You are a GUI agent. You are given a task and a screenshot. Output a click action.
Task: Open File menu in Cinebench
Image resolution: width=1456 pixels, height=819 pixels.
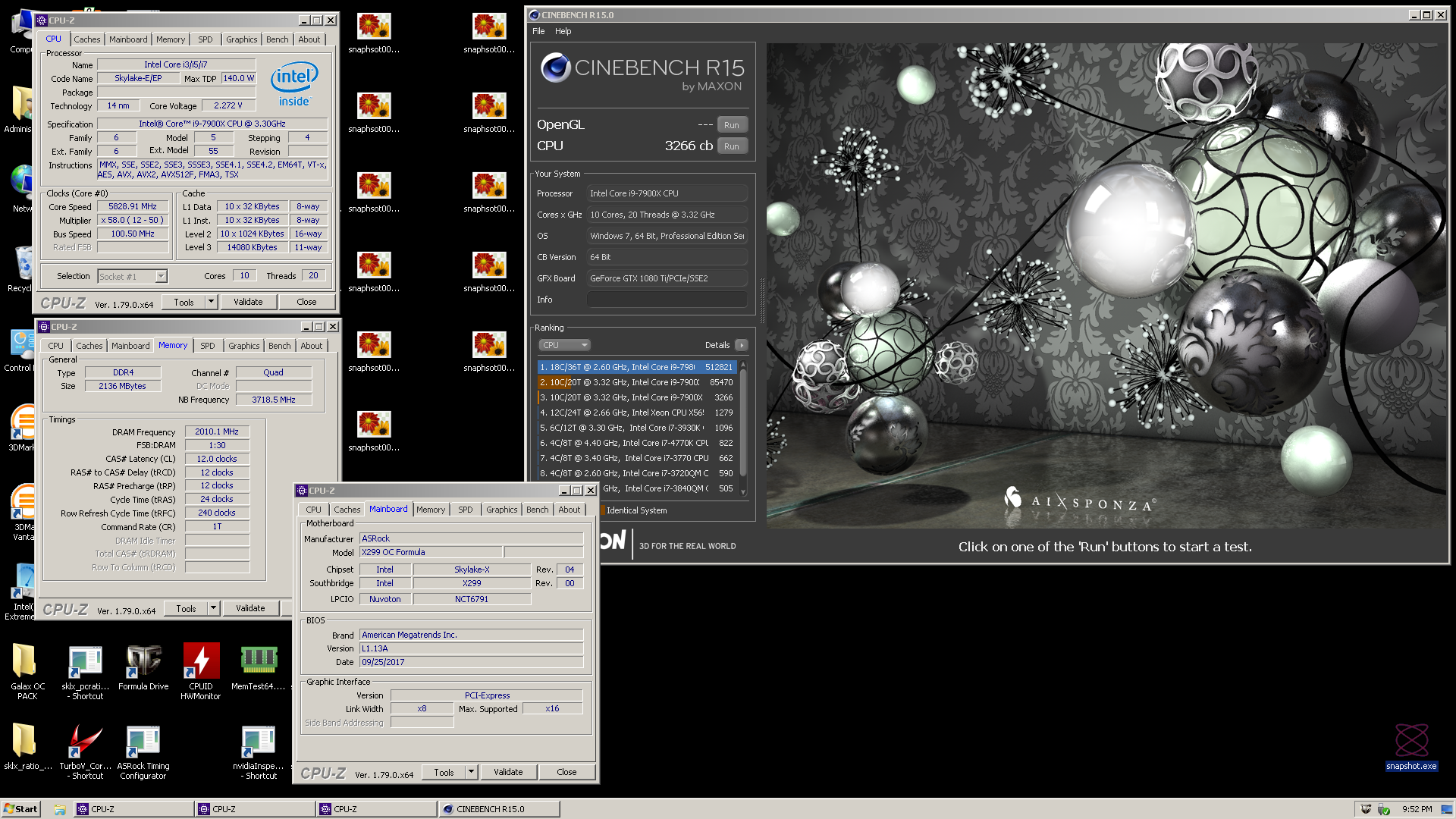click(538, 31)
